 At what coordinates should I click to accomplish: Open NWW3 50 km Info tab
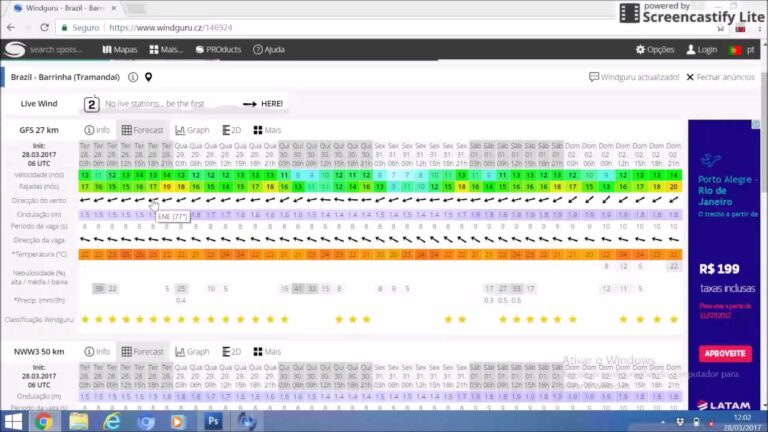click(97, 352)
